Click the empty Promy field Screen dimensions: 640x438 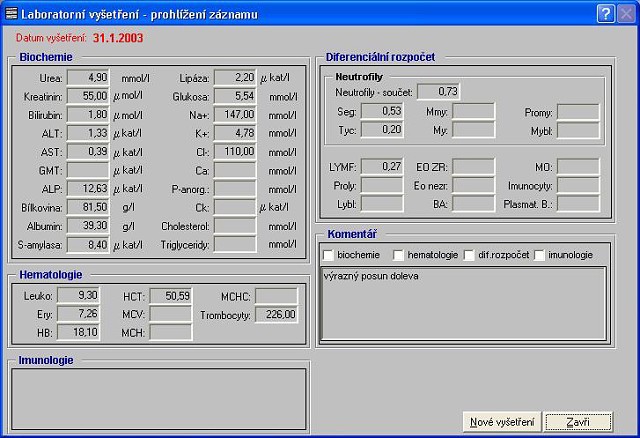point(578,112)
